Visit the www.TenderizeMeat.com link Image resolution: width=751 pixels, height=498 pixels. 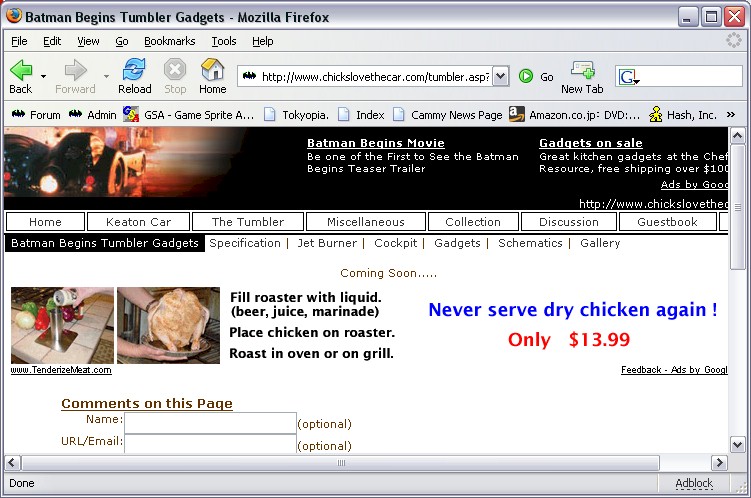61,370
